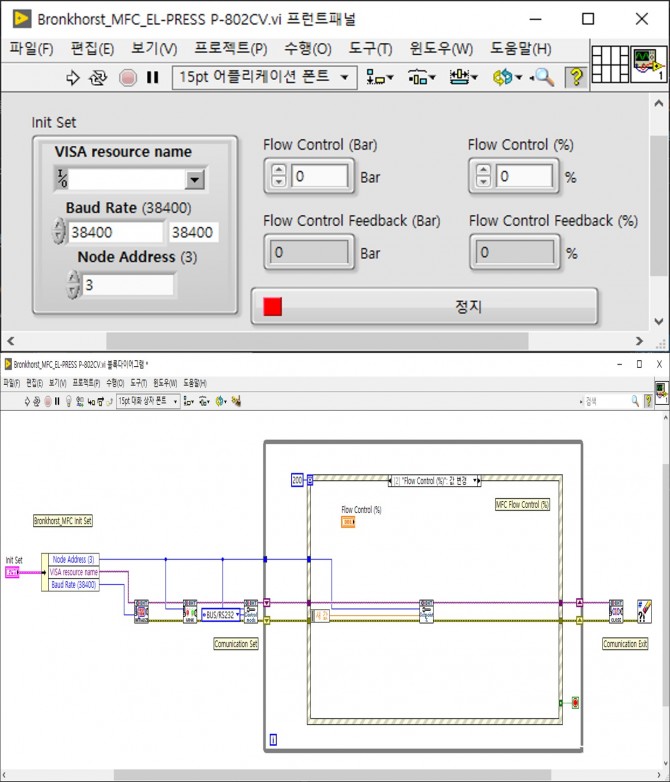The width and height of the screenshot is (670, 782).
Task: Open Distribute Objects menu on front panel toolbar
Action: [x=422, y=77]
